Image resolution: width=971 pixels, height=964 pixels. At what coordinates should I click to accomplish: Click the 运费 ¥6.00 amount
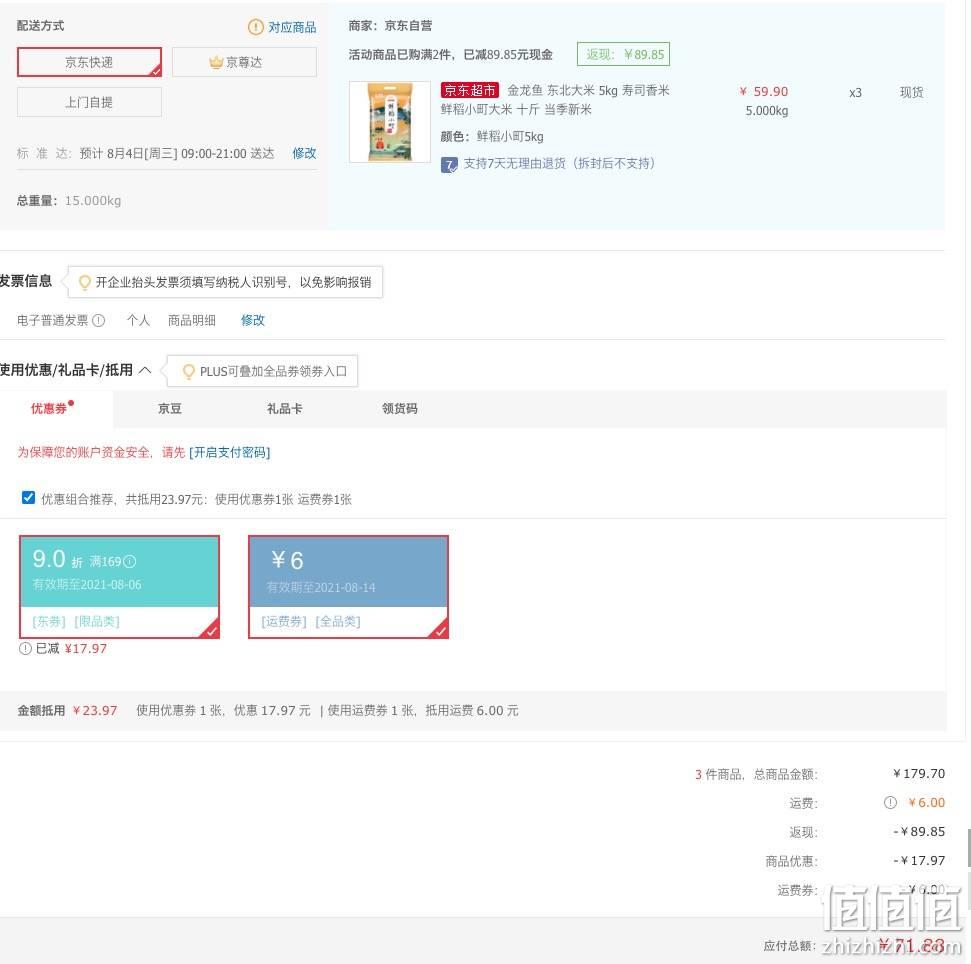[926, 803]
